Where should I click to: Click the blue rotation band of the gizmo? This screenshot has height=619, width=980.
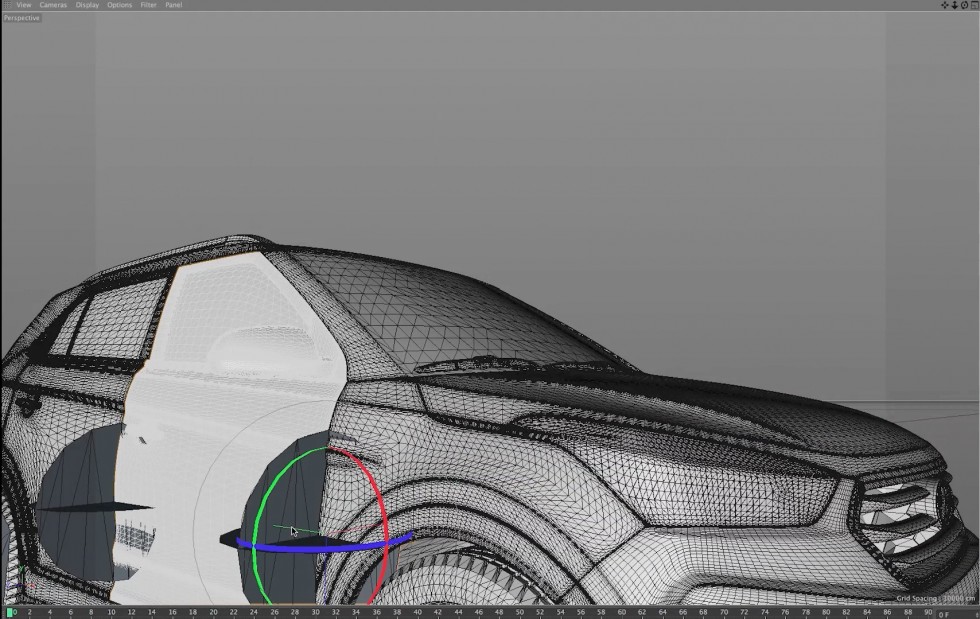(330, 548)
